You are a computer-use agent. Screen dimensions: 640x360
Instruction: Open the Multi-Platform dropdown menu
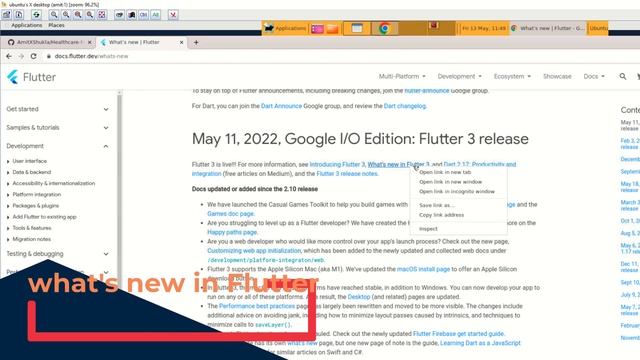pos(402,76)
